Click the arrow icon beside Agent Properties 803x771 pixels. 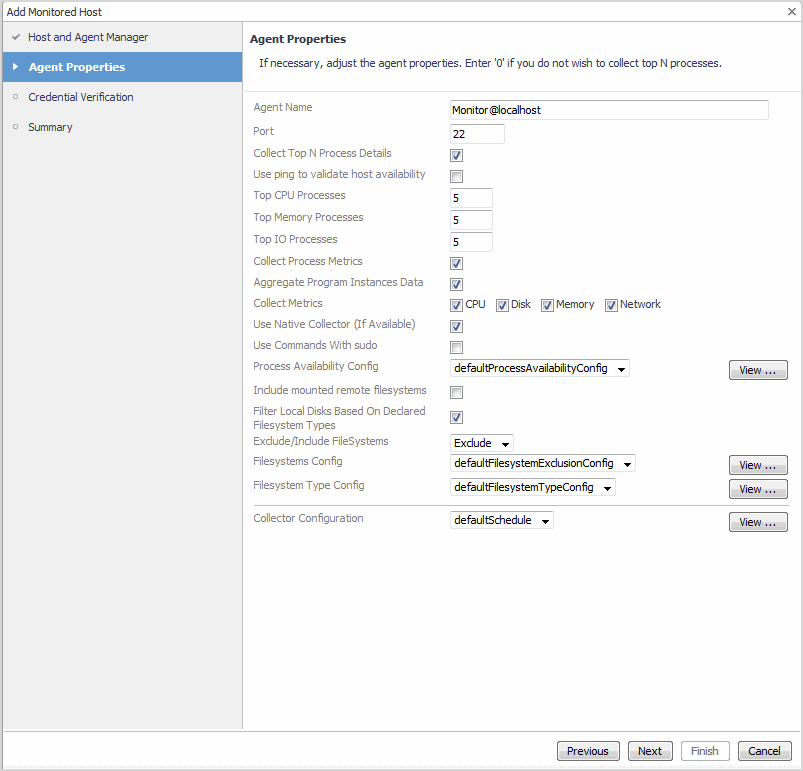point(16,67)
